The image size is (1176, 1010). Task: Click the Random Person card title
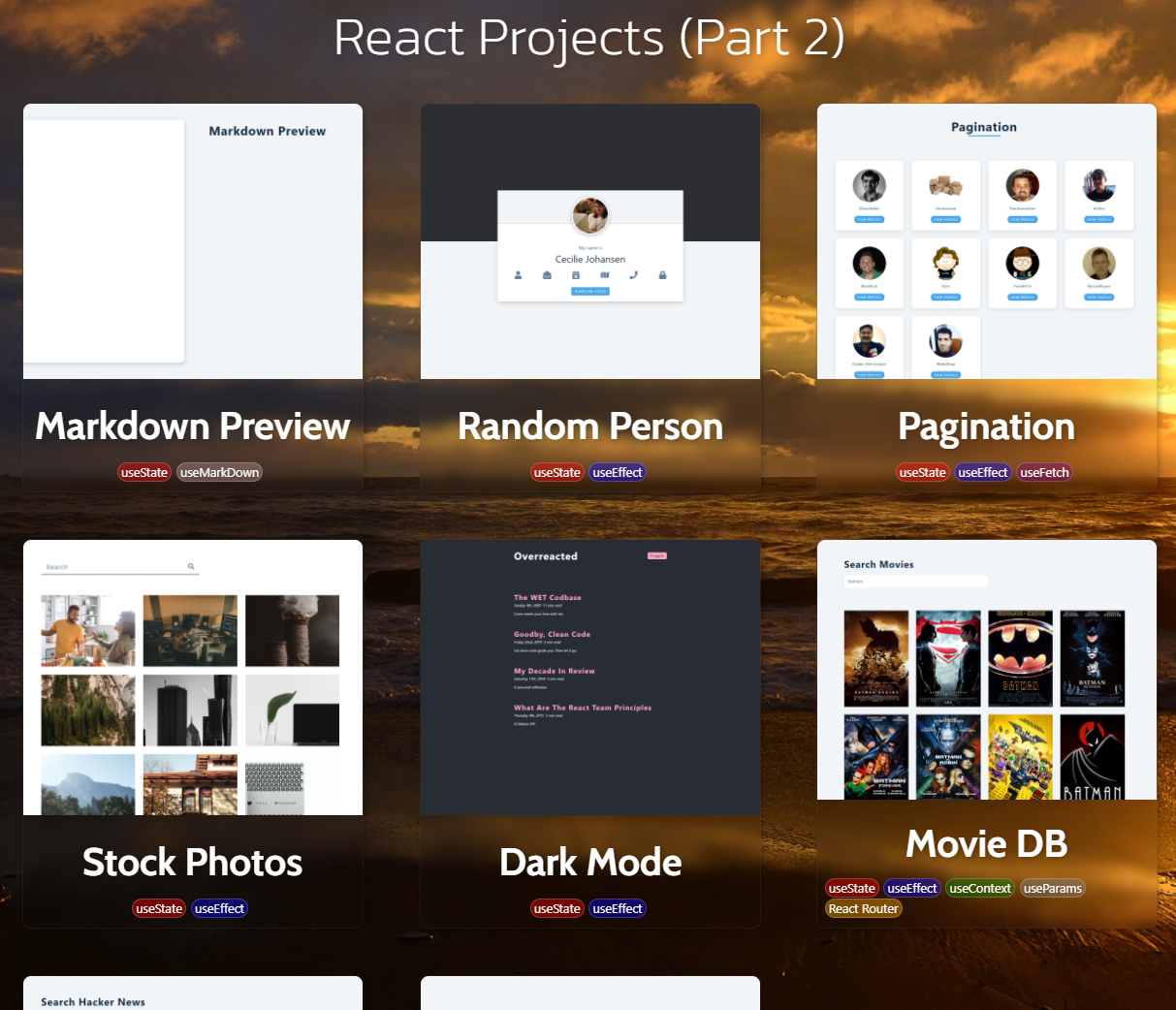coord(590,426)
